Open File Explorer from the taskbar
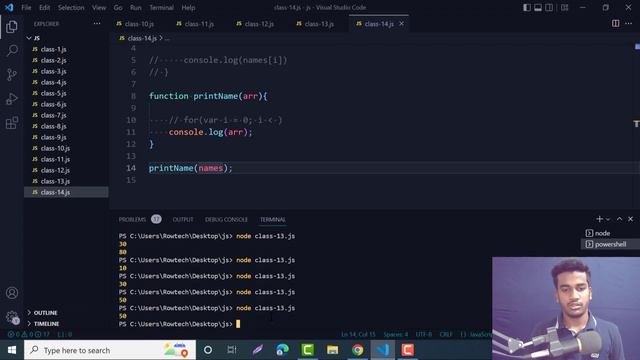Viewport: 640px width, 360px height. pyautogui.click(x=333, y=350)
